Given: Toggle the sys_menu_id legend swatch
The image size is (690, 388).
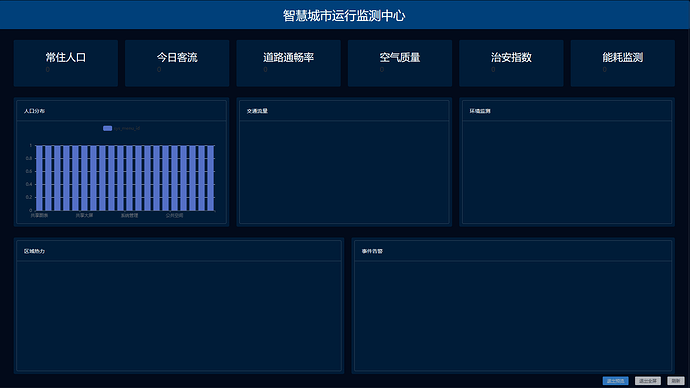Looking at the screenshot, I should coord(107,128).
